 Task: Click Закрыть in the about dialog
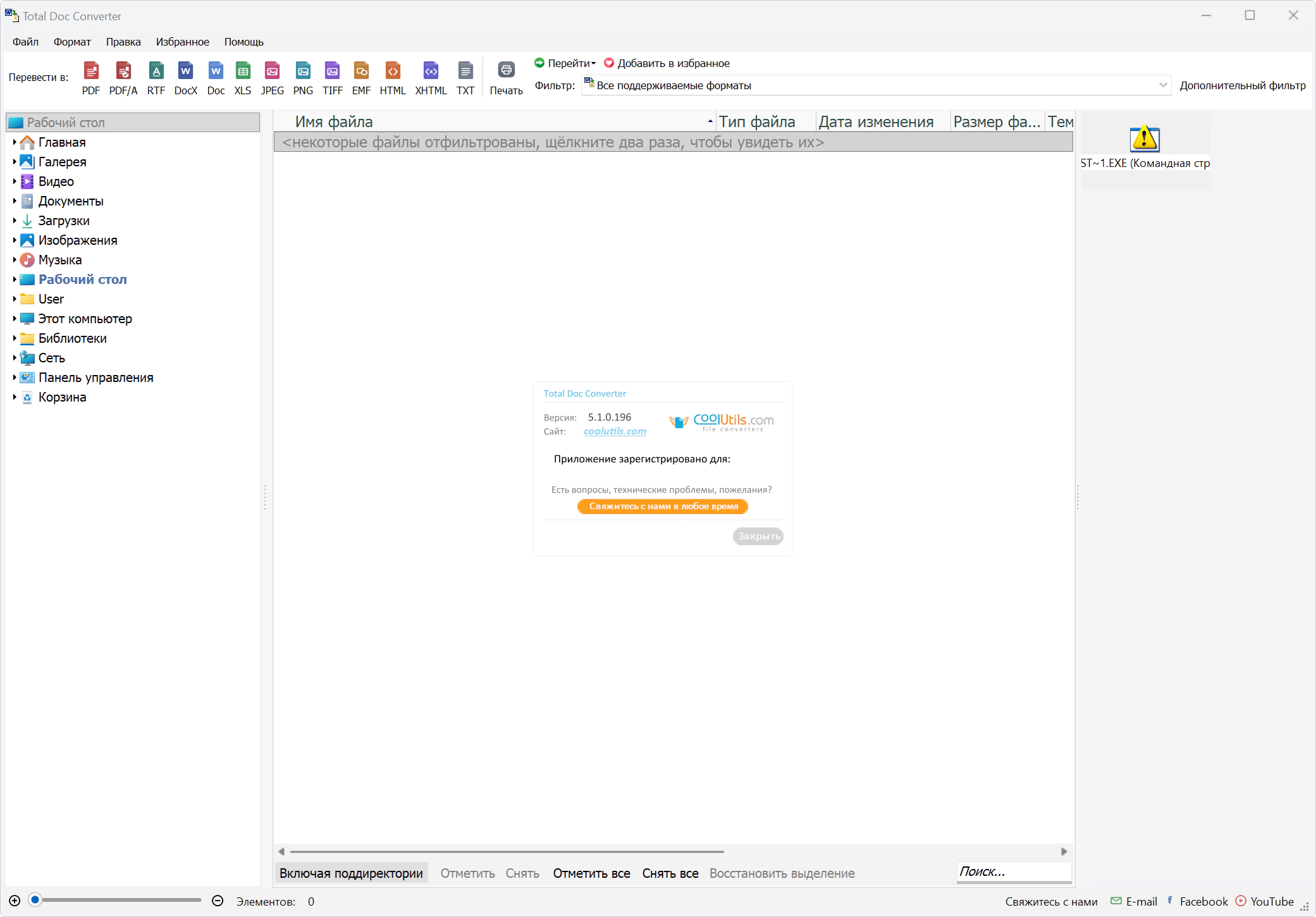(x=758, y=536)
